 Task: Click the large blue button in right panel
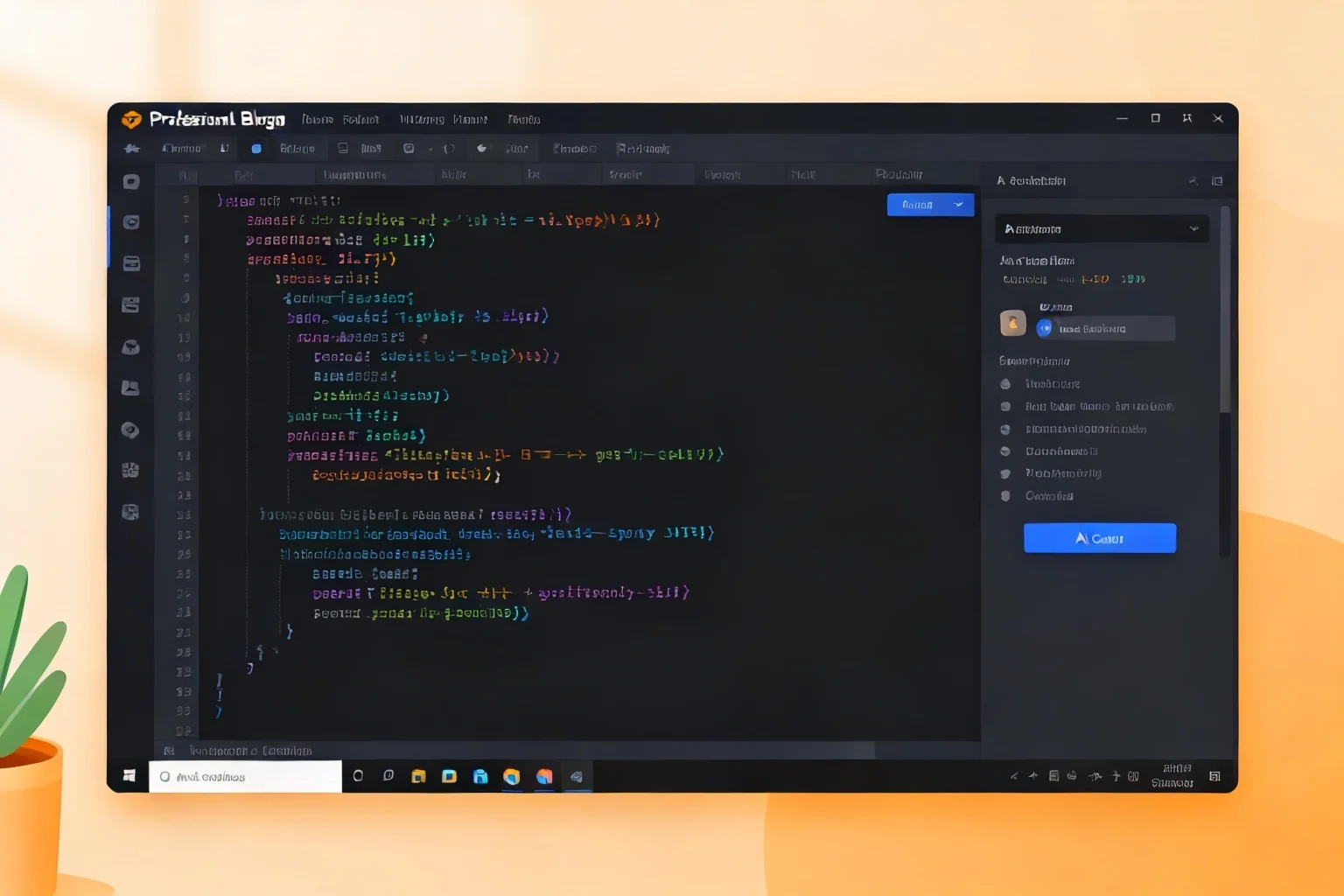coord(1100,538)
